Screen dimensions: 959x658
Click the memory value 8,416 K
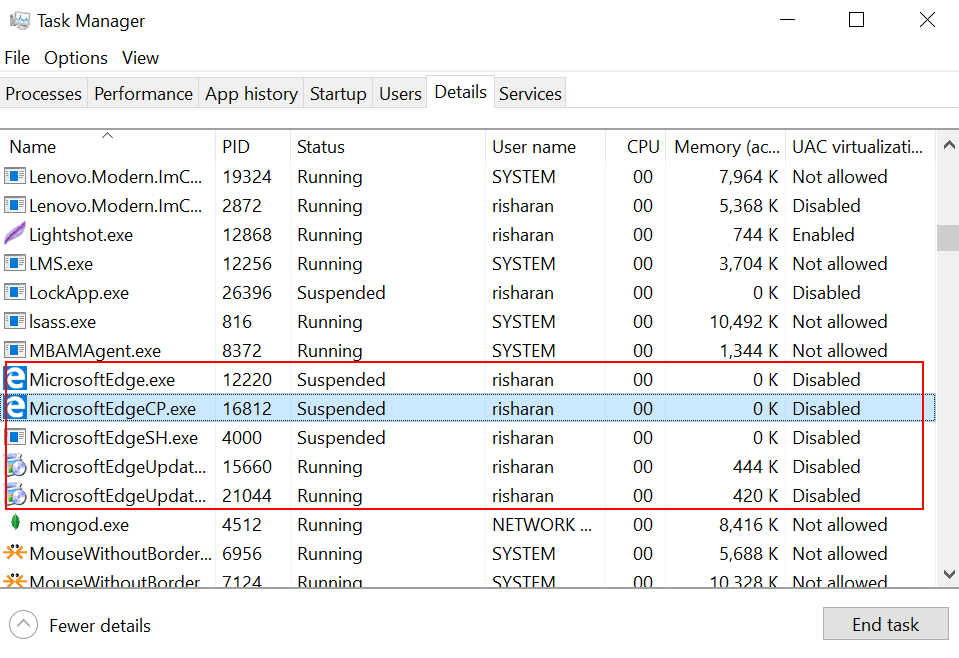coord(749,525)
